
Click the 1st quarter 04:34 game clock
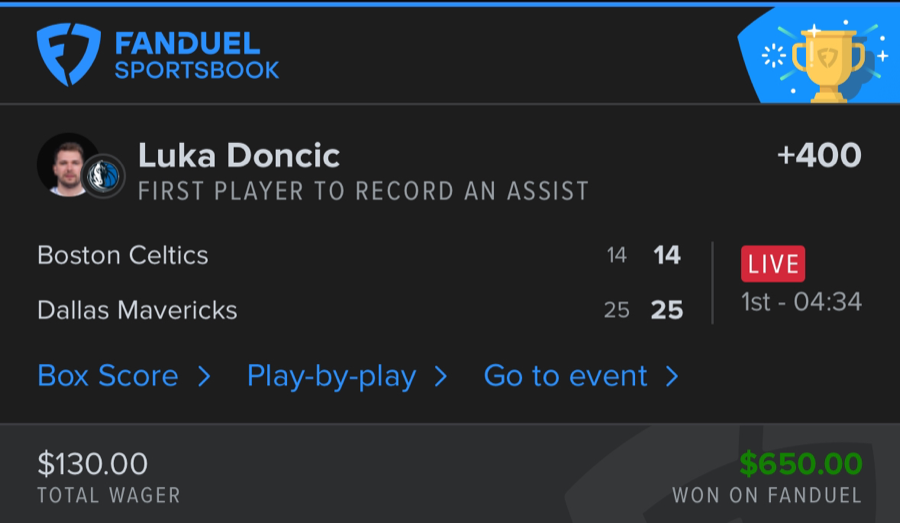[x=801, y=302]
